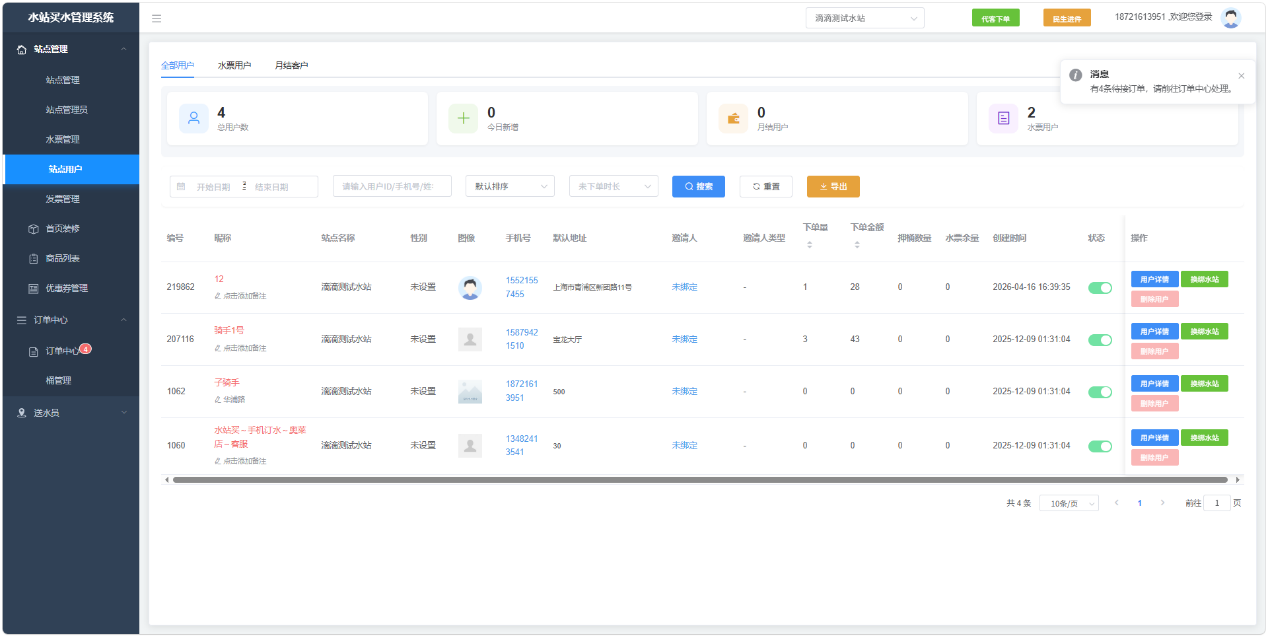Click the image thumbnail of user 1062
The height and width of the screenshot is (636, 1268).
pyautogui.click(x=470, y=392)
